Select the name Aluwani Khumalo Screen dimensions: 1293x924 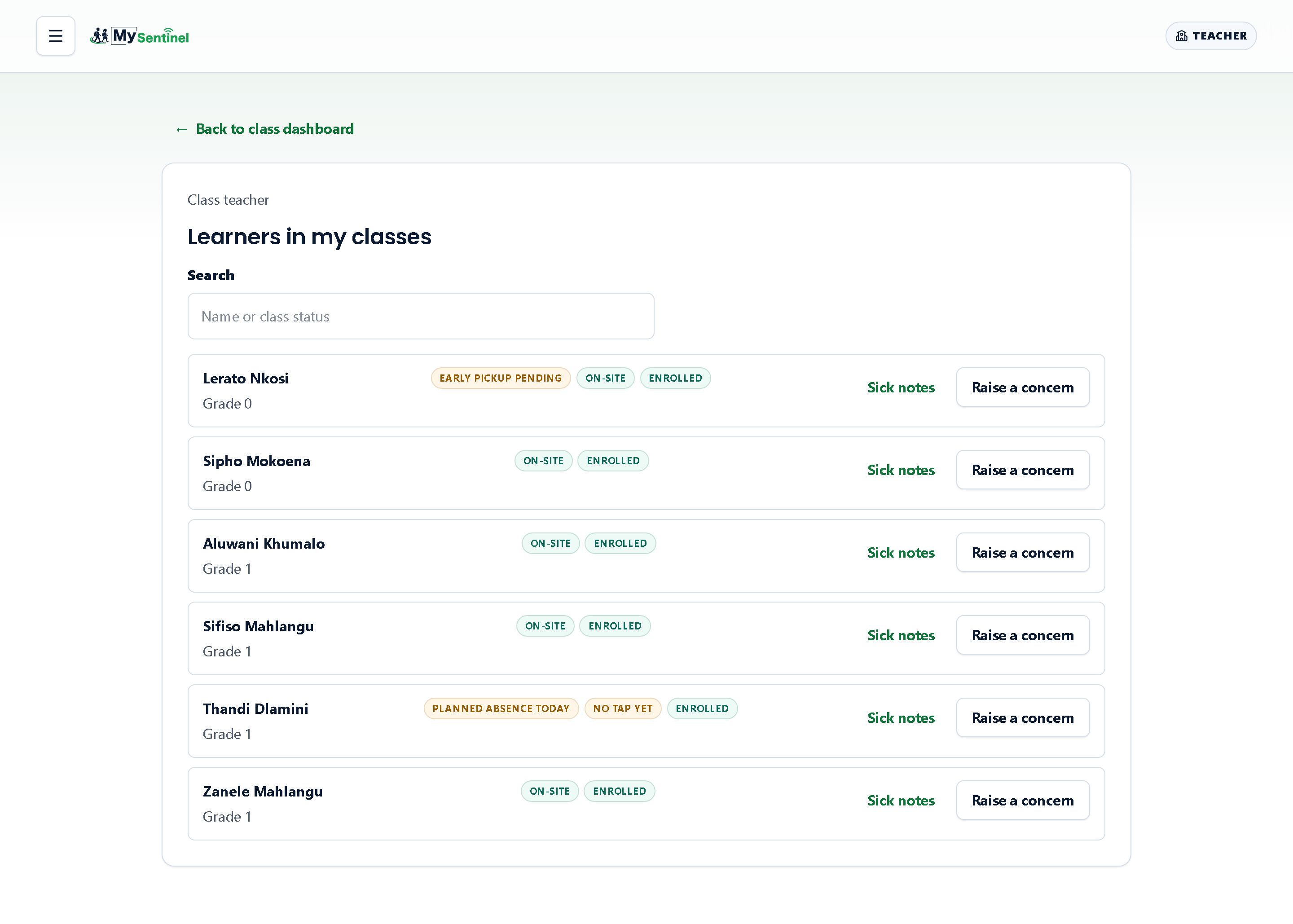(x=264, y=543)
